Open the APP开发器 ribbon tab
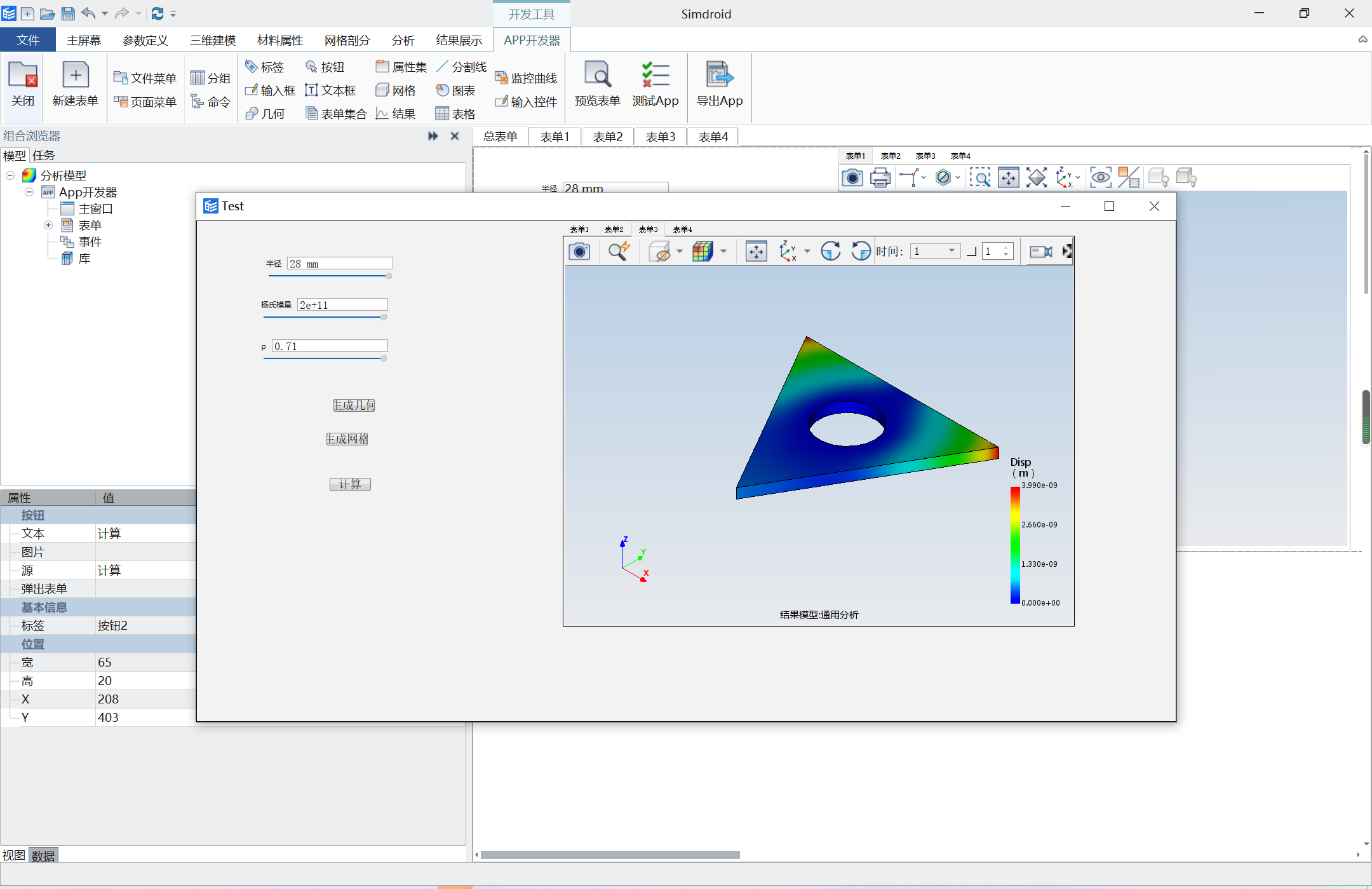Image resolution: width=1372 pixels, height=889 pixels. (532, 40)
